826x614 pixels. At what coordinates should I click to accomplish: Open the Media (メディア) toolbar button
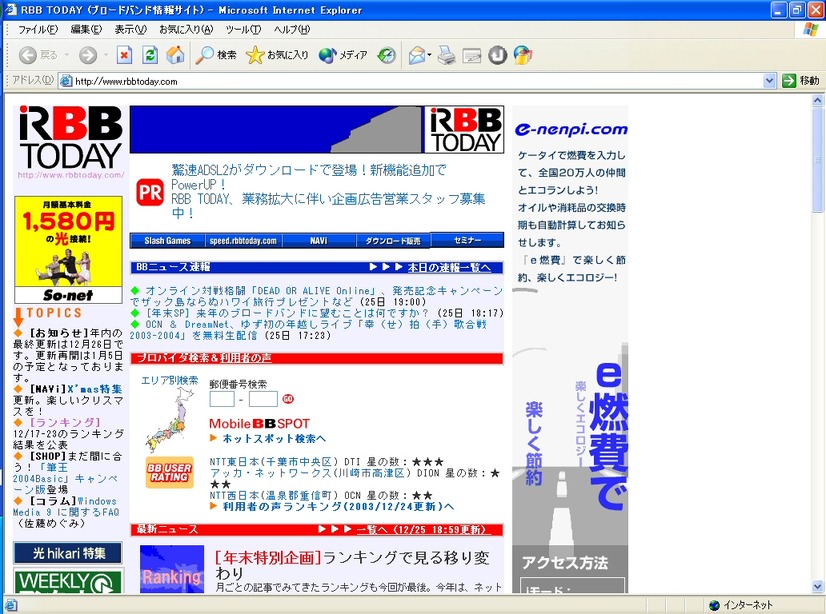tap(343, 55)
